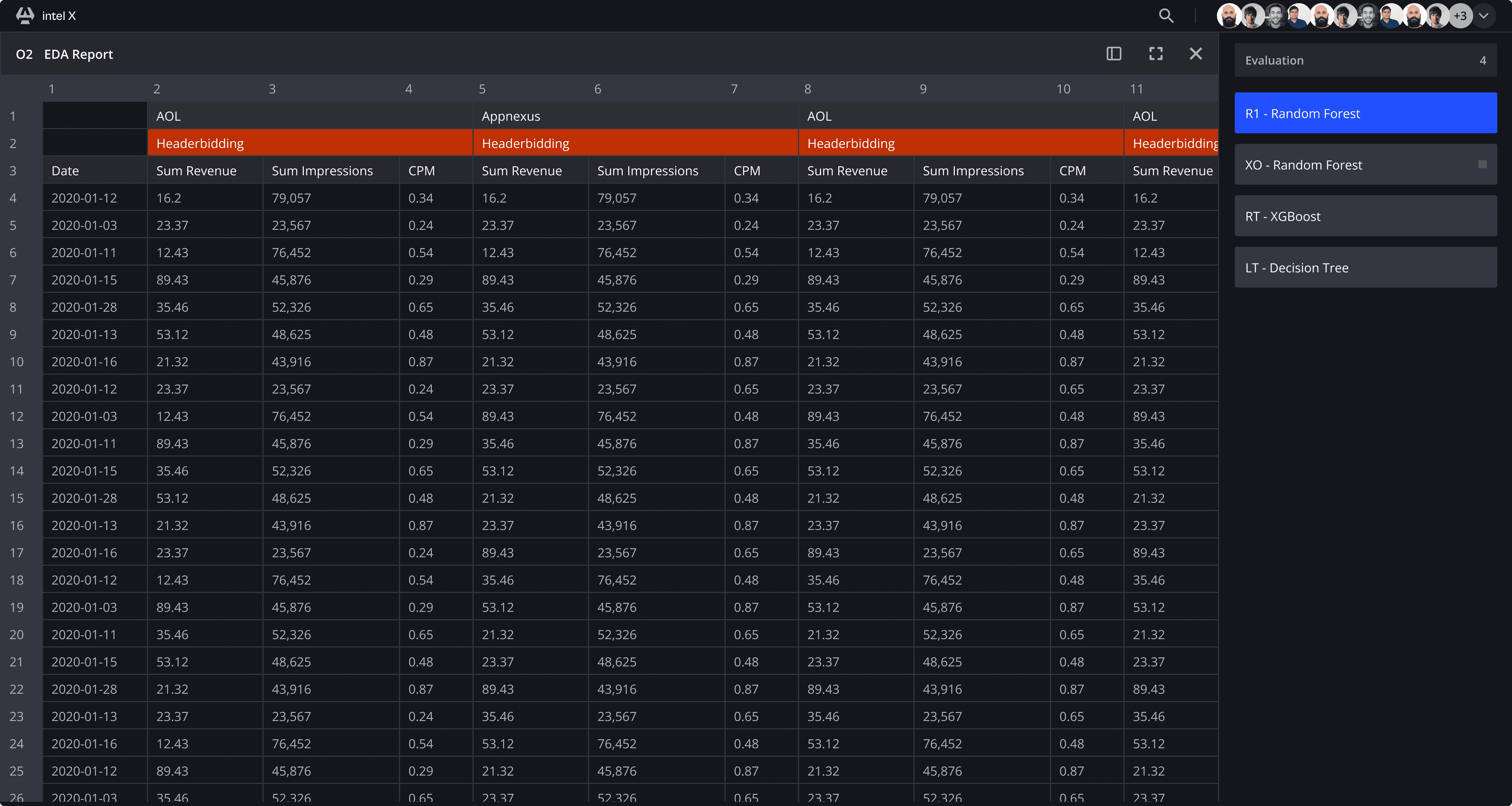Image resolution: width=1512 pixels, height=806 pixels.
Task: Enter fullscreen mode for EDA Report
Action: (1155, 54)
